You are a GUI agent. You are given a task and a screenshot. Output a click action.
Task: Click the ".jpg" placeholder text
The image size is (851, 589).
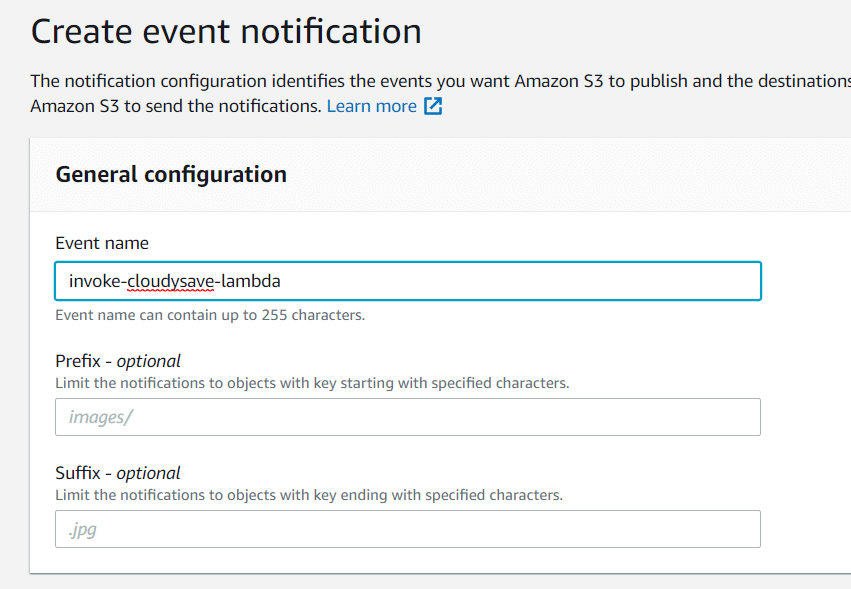pos(82,529)
